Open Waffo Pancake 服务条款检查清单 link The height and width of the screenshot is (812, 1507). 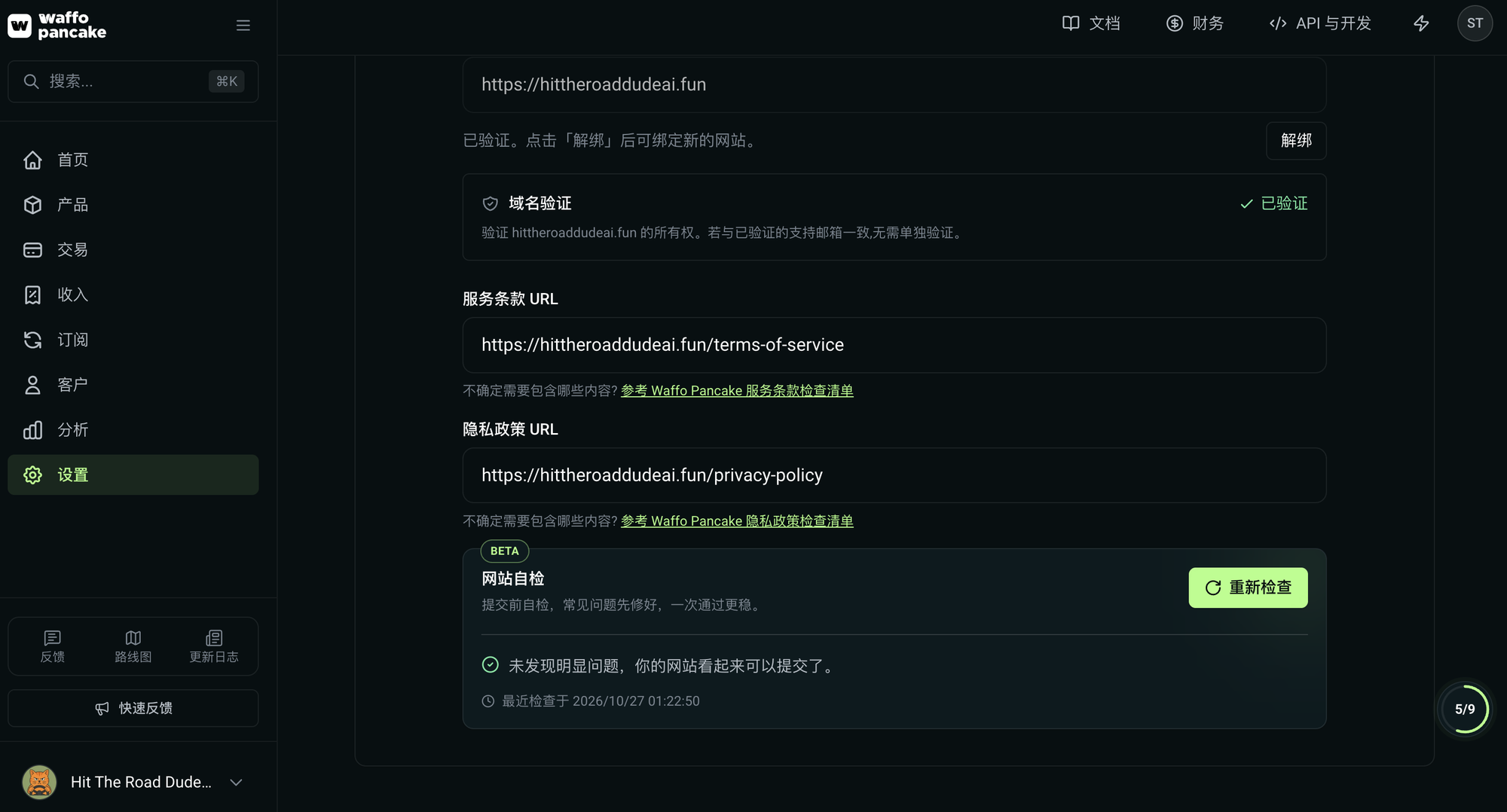tap(737, 391)
